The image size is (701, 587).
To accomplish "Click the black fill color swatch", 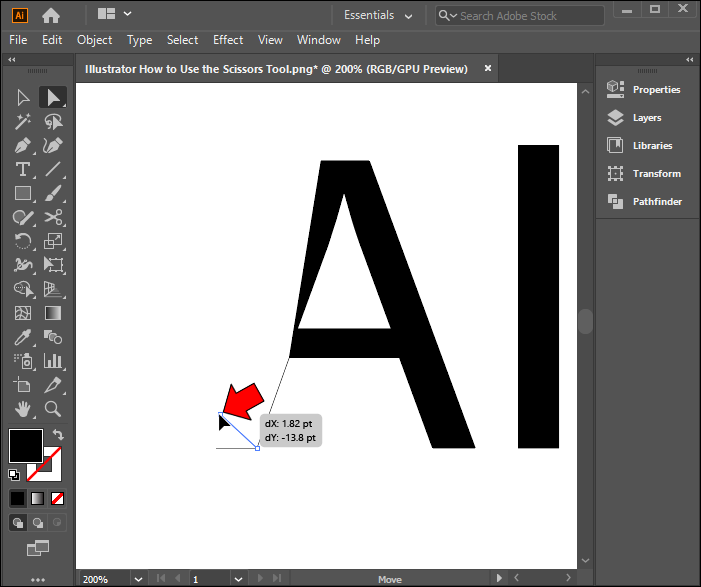I will click(x=25, y=446).
